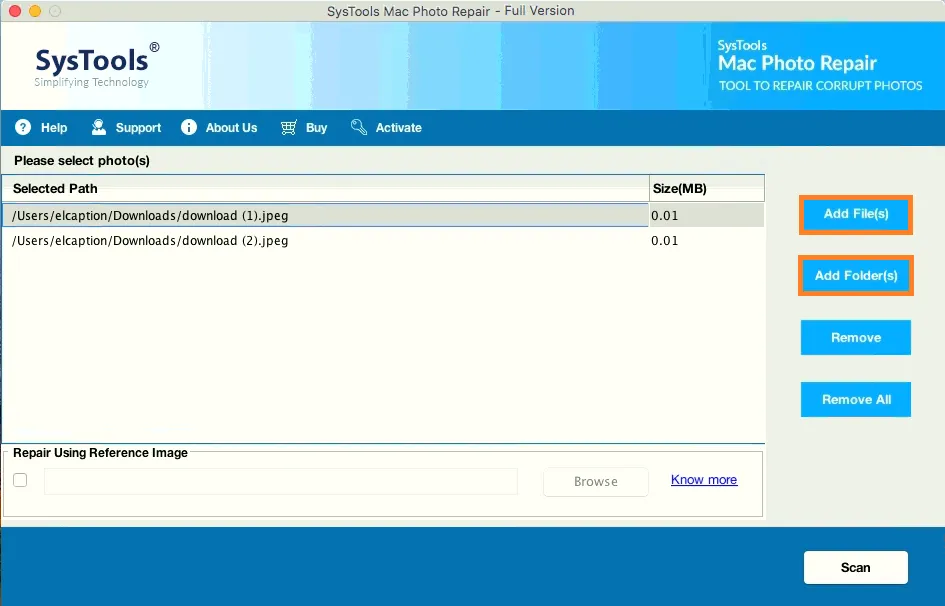
Task: Click the Support person icon
Action: (x=98, y=127)
